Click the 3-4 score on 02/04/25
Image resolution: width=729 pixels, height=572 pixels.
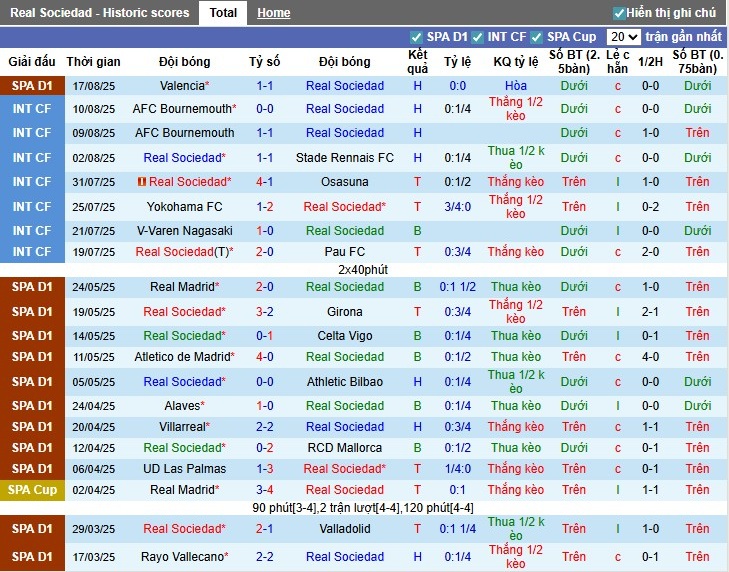[x=265, y=490]
